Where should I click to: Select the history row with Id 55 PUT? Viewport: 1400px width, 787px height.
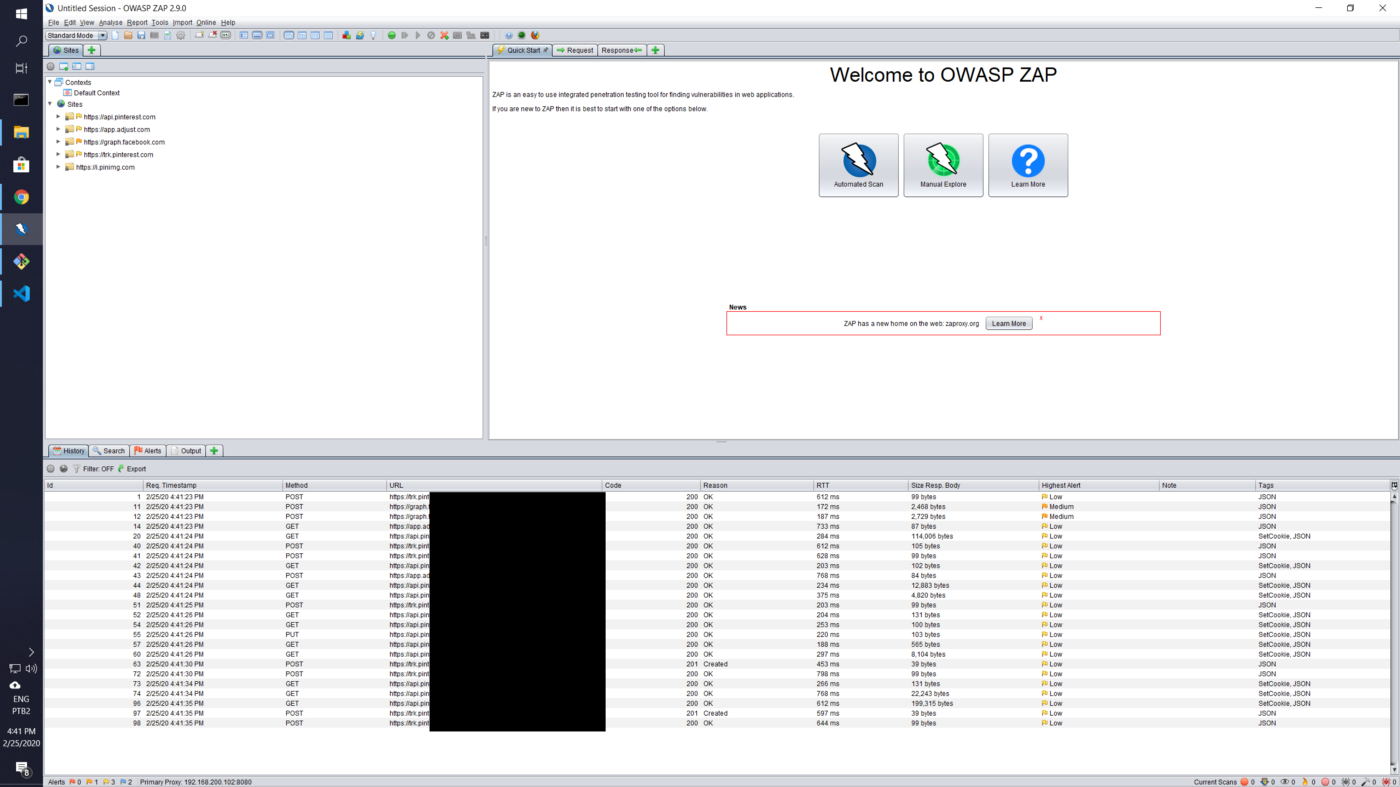[x=717, y=635]
